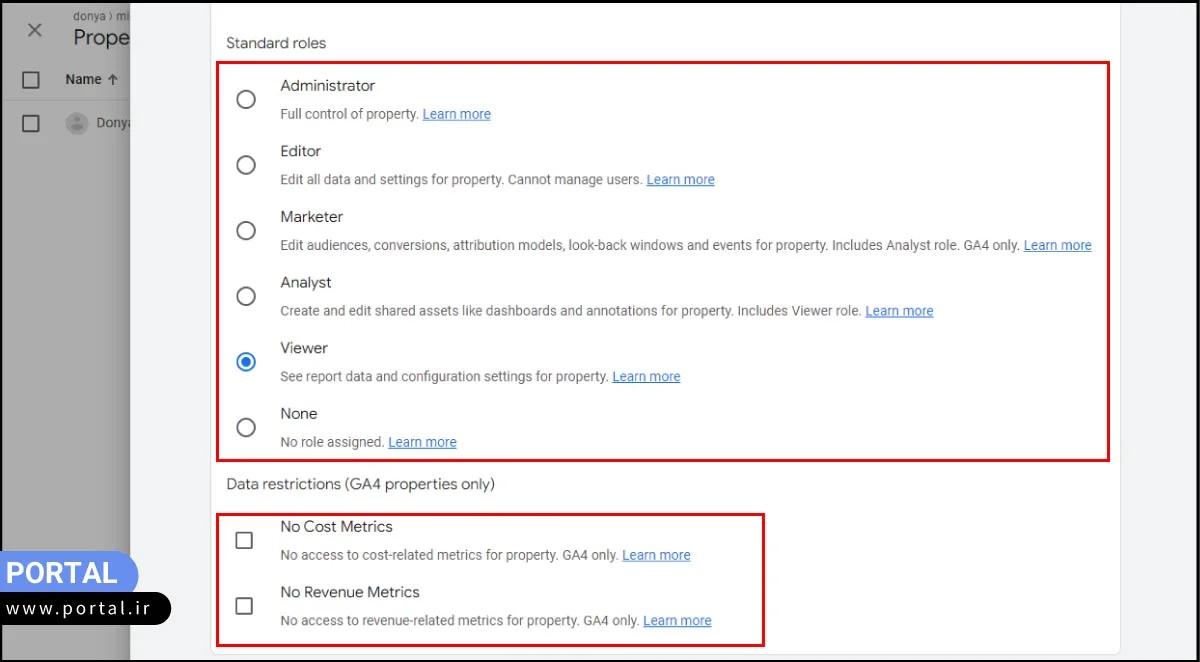The image size is (1200, 662).
Task: Click the Donya user avatar icon
Action: [x=77, y=123]
